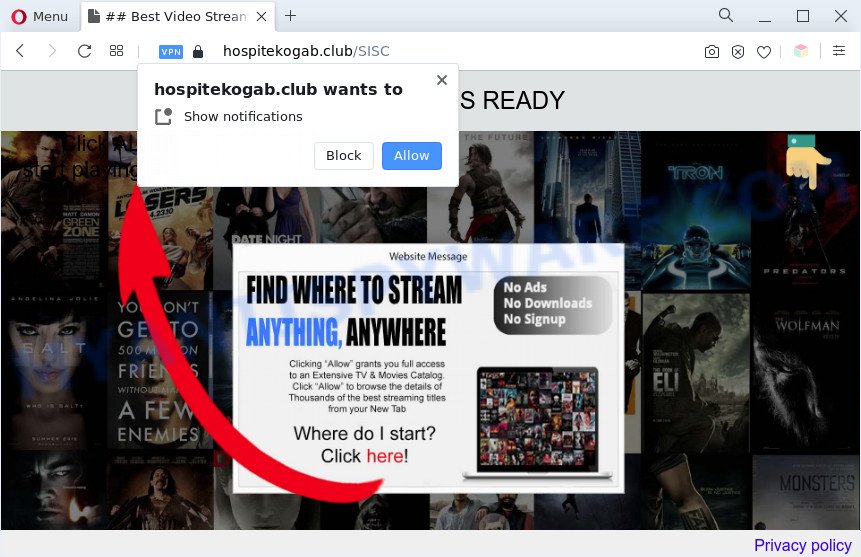861x557 pixels.
Task: Click the Wolfman movie poster
Action: tap(805, 374)
